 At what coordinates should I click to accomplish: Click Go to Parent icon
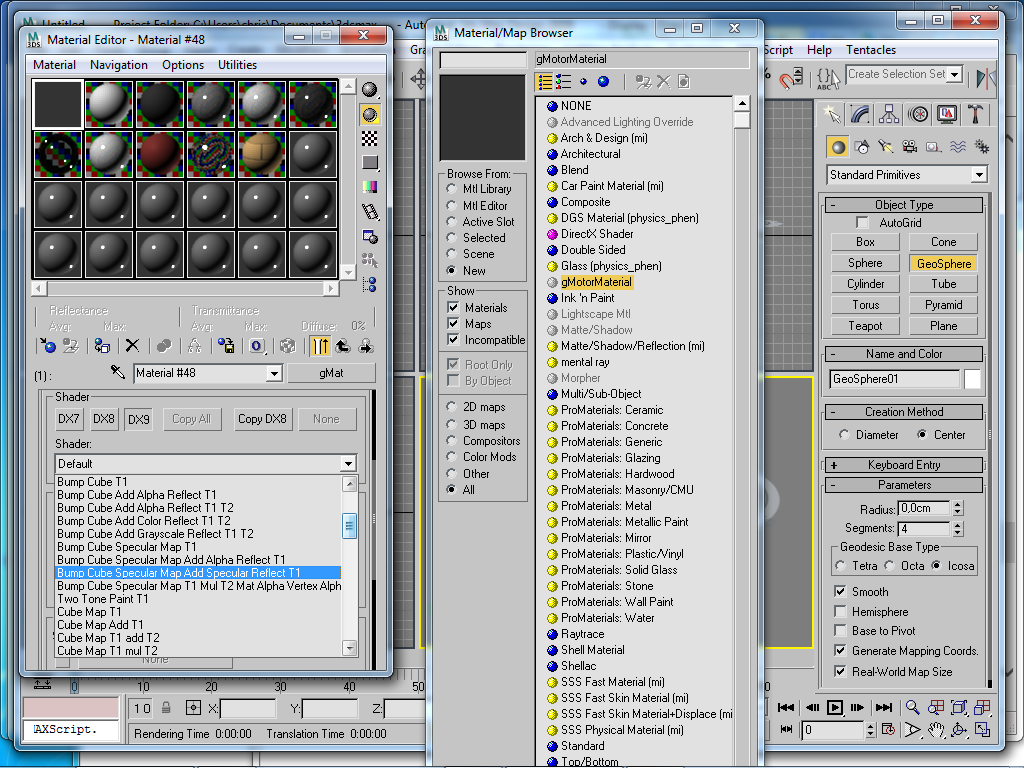[343, 345]
